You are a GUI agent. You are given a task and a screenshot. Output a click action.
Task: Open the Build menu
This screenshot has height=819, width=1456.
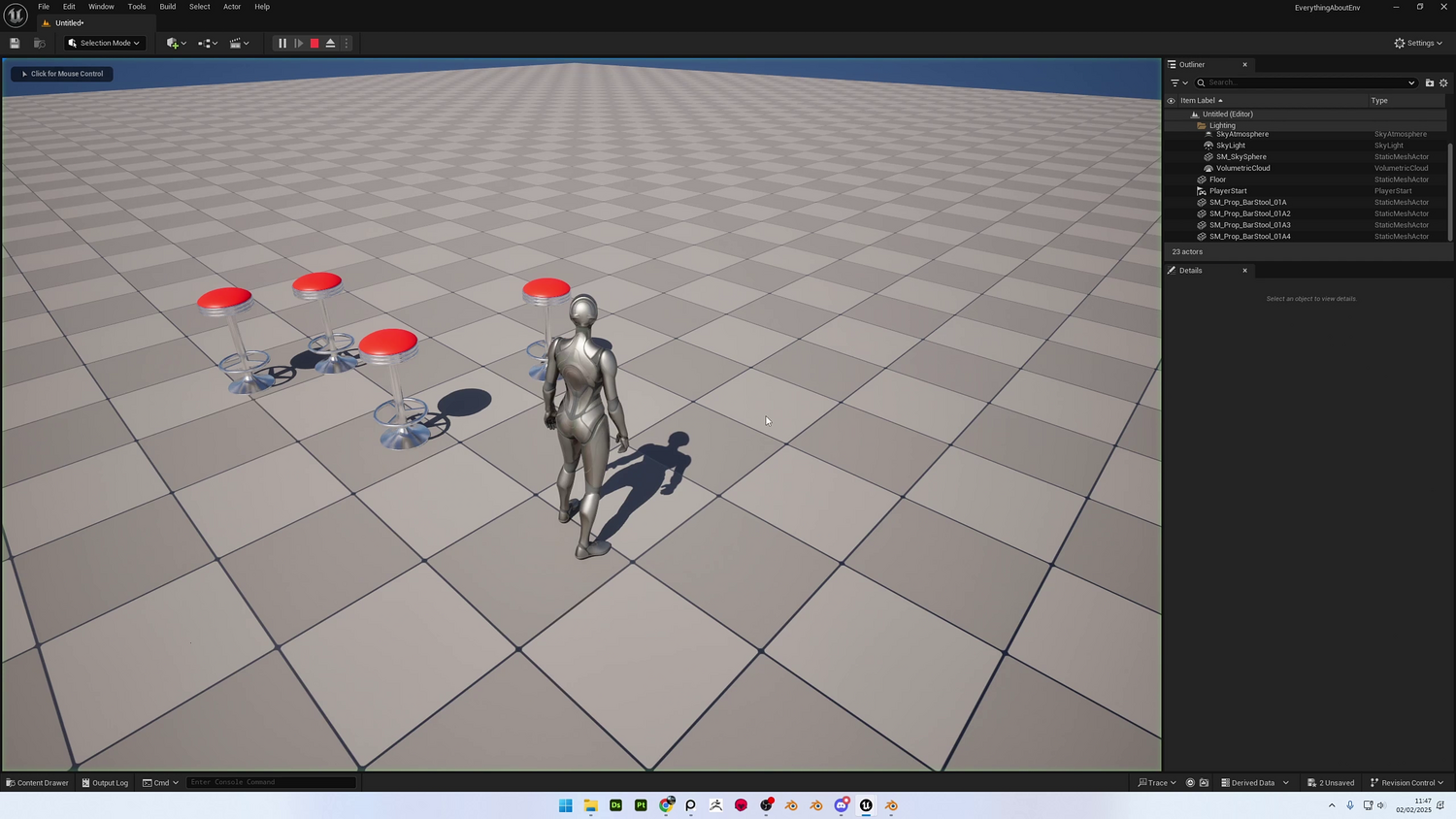tap(168, 7)
